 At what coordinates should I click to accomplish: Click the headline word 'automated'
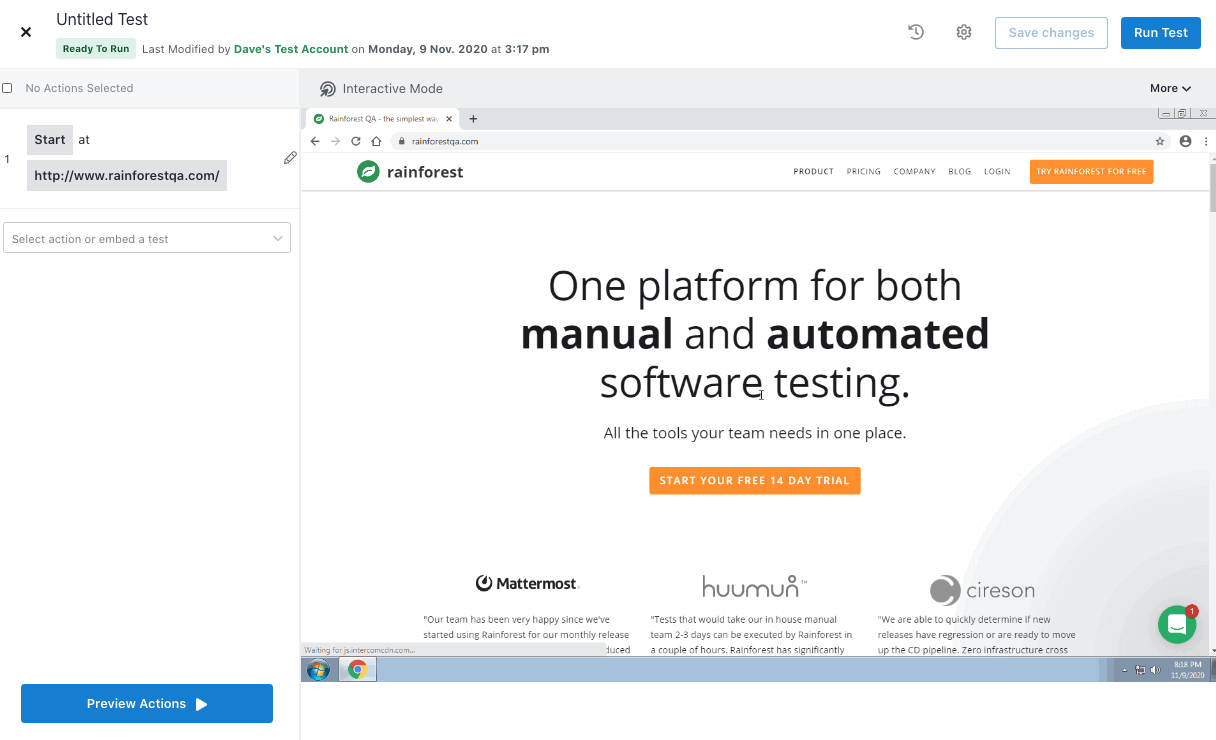coord(878,334)
